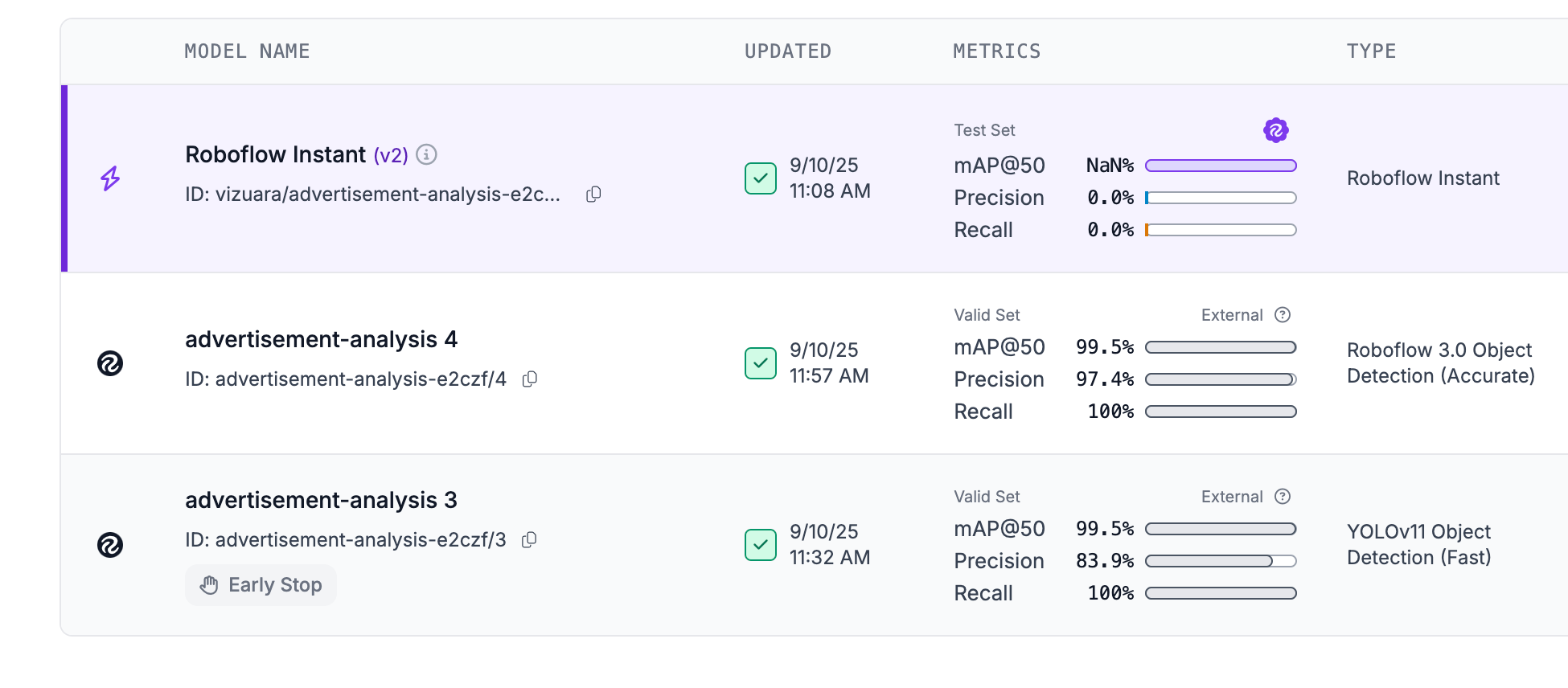The width and height of the screenshot is (1568, 688).
Task: Click Recall bar for advertisement-analysis 3
Action: [x=1221, y=593]
